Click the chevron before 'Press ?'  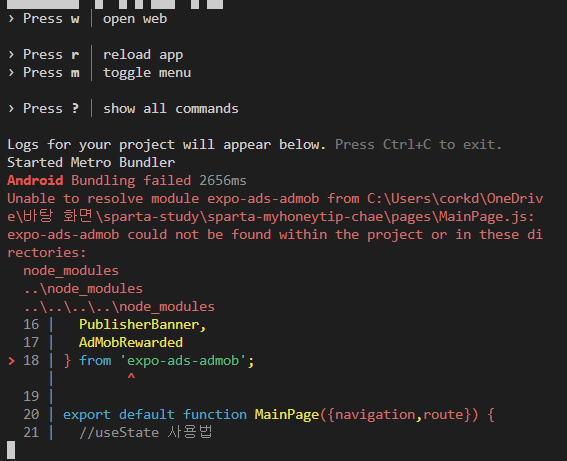pyautogui.click(x=12, y=108)
